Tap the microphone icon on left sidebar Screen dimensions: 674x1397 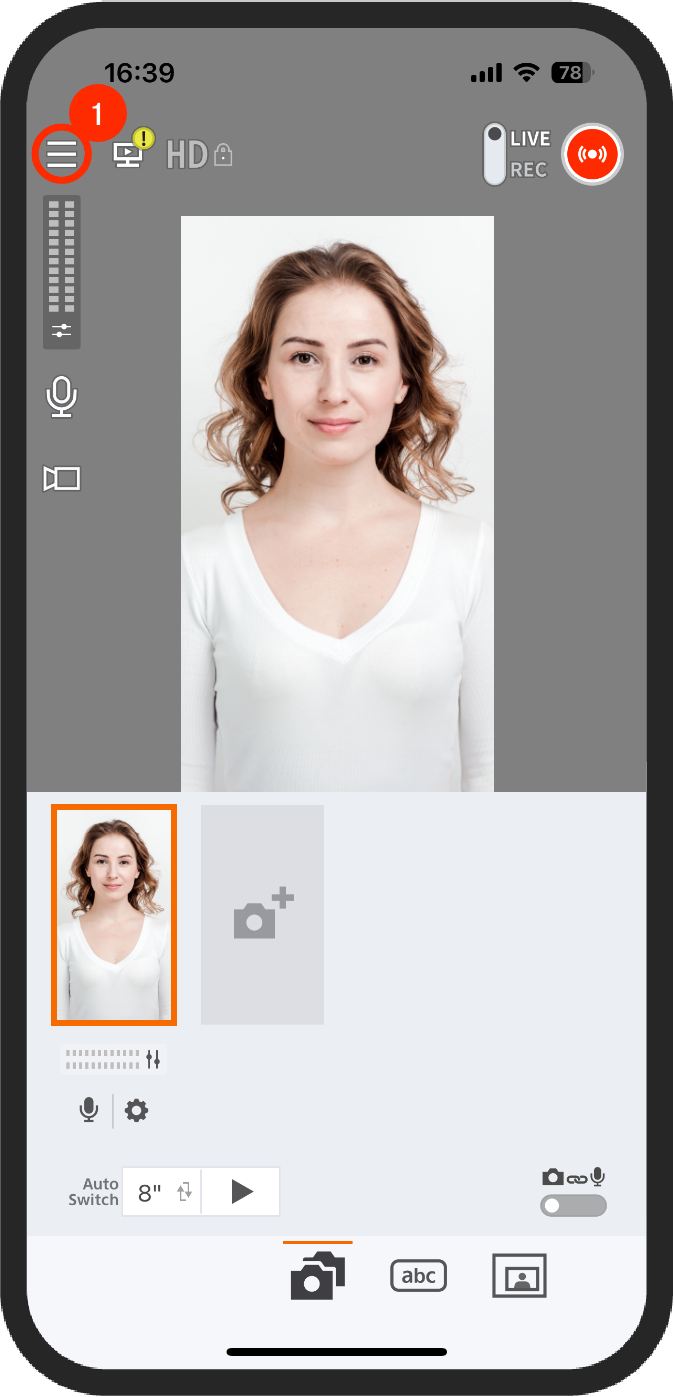tap(62, 397)
